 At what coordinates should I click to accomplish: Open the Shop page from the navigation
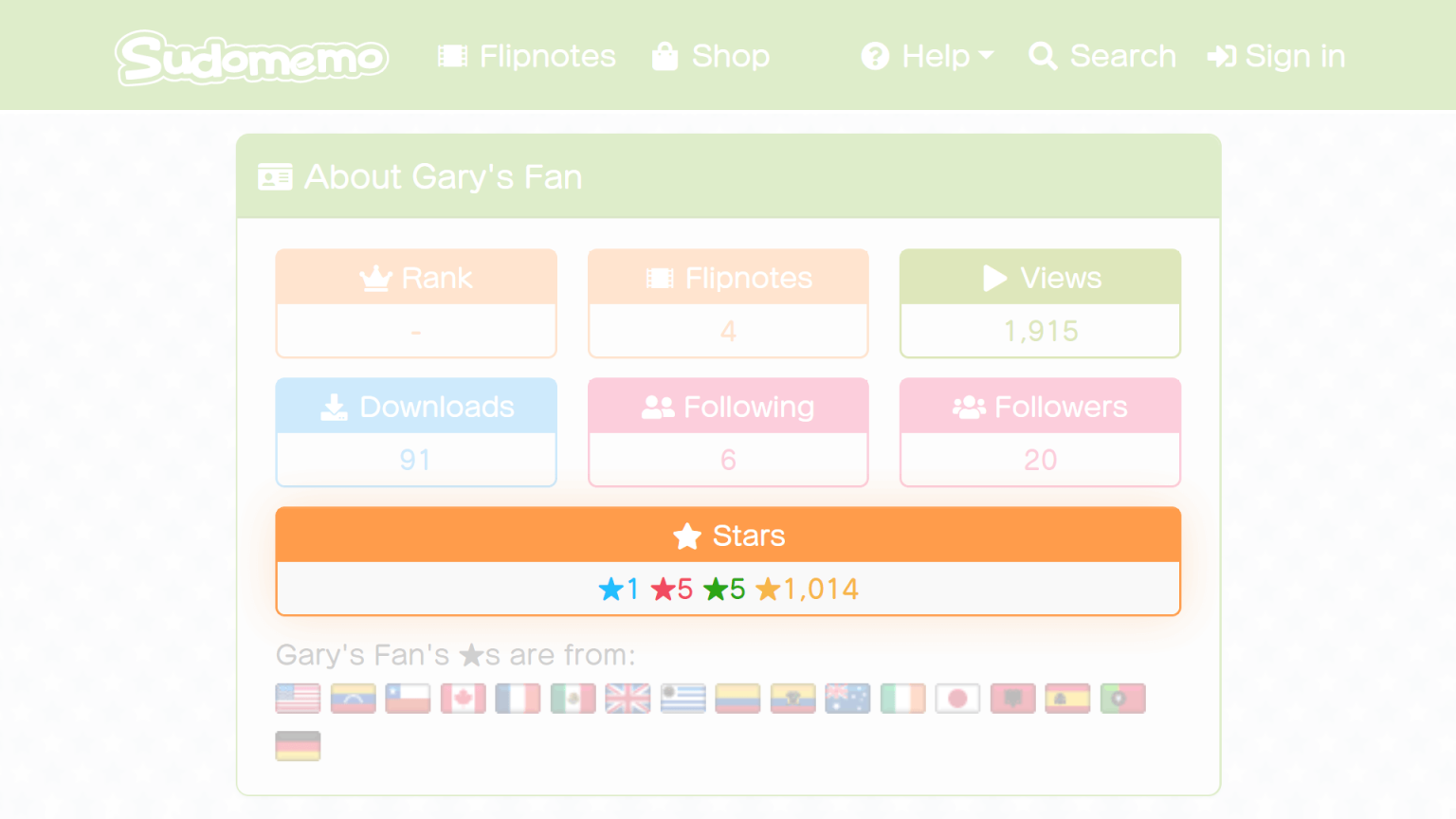pyautogui.click(x=730, y=56)
